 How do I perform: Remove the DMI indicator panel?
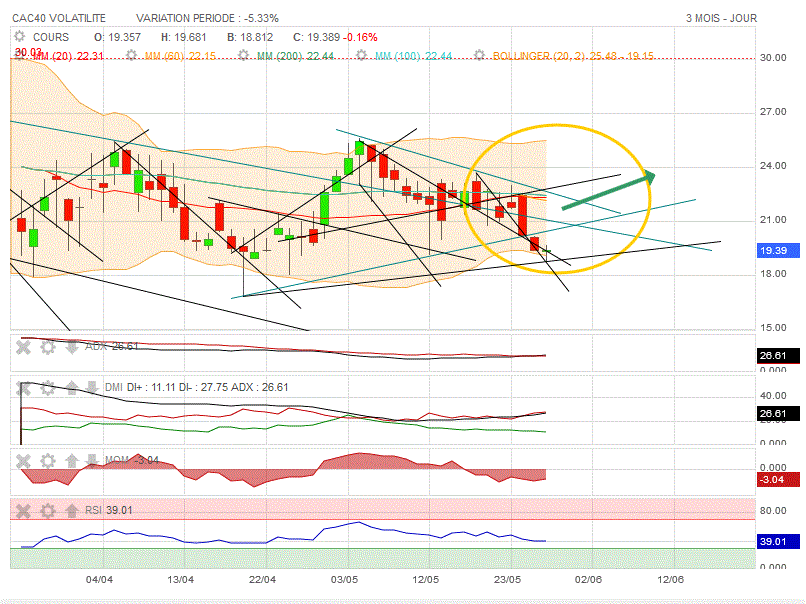click(x=23, y=388)
